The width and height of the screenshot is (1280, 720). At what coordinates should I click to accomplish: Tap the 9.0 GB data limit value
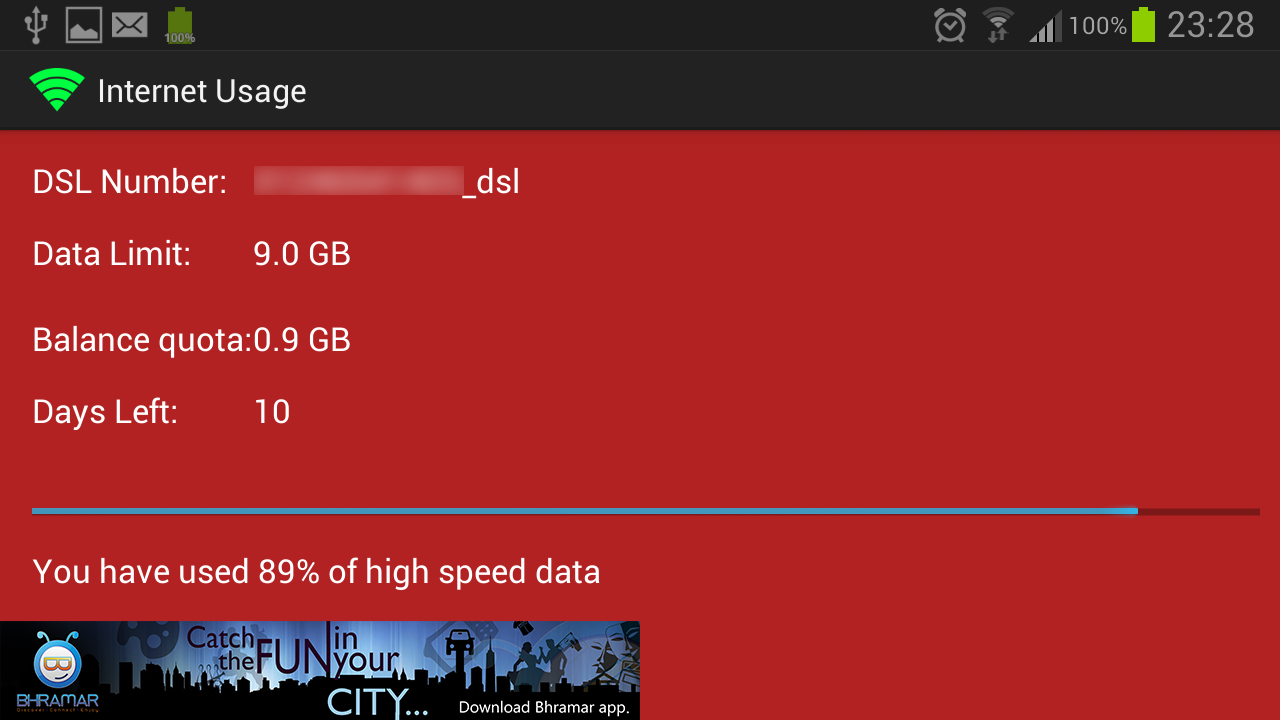(x=302, y=254)
